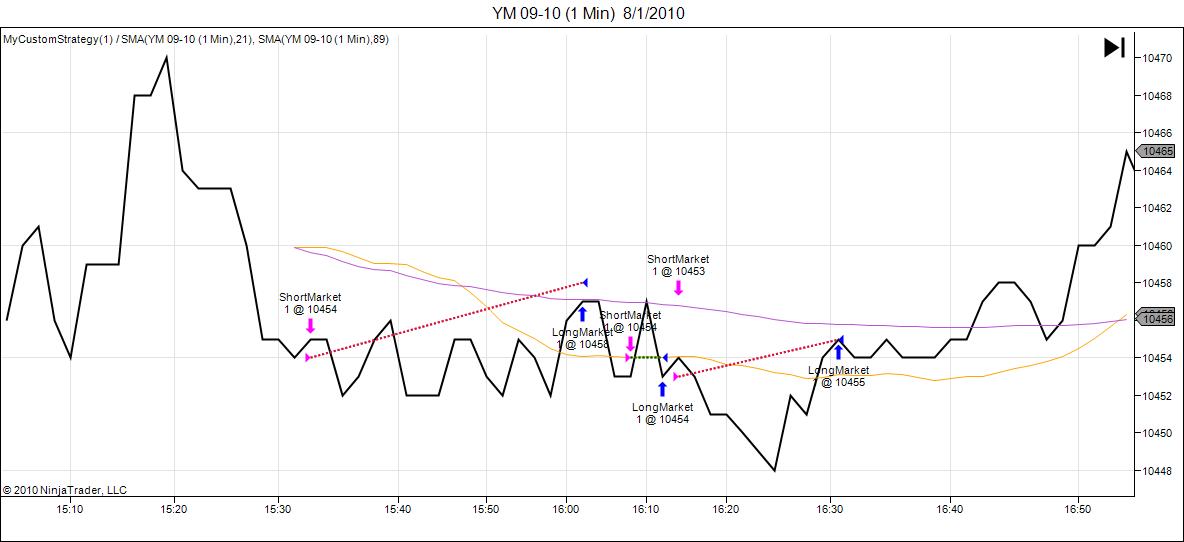The image size is (1184, 542).
Task: Click the 16:00 time axis label
Action: pos(566,510)
